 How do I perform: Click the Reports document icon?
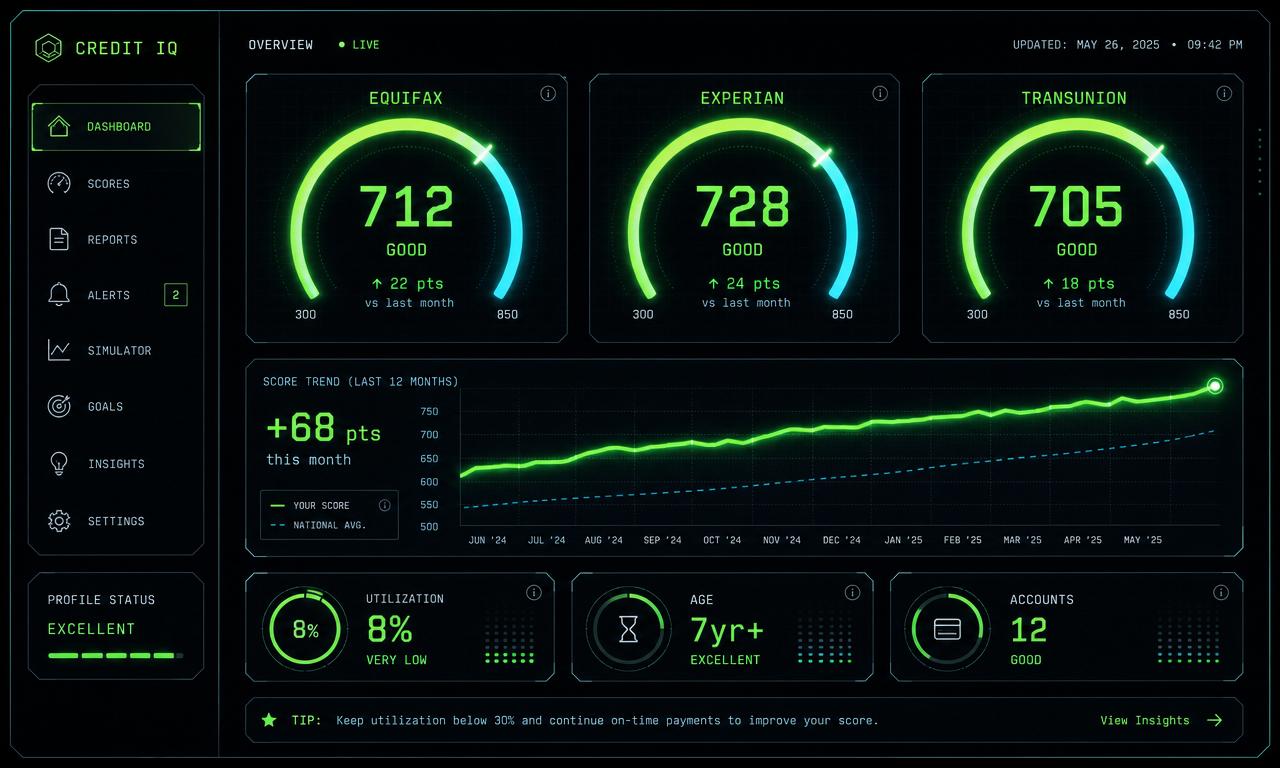[x=59, y=239]
